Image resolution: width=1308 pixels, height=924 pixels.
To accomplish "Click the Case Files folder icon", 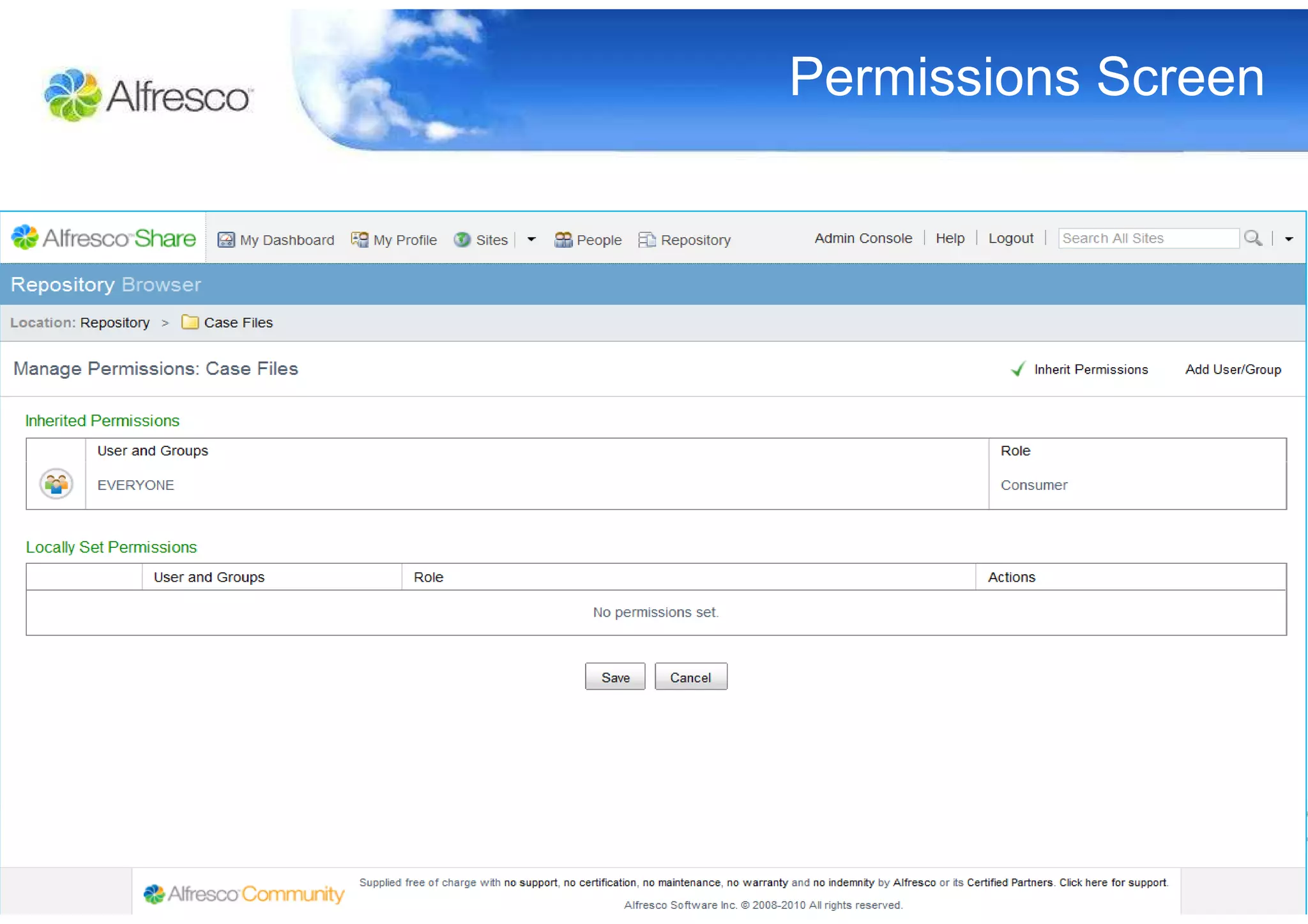I will tap(190, 322).
